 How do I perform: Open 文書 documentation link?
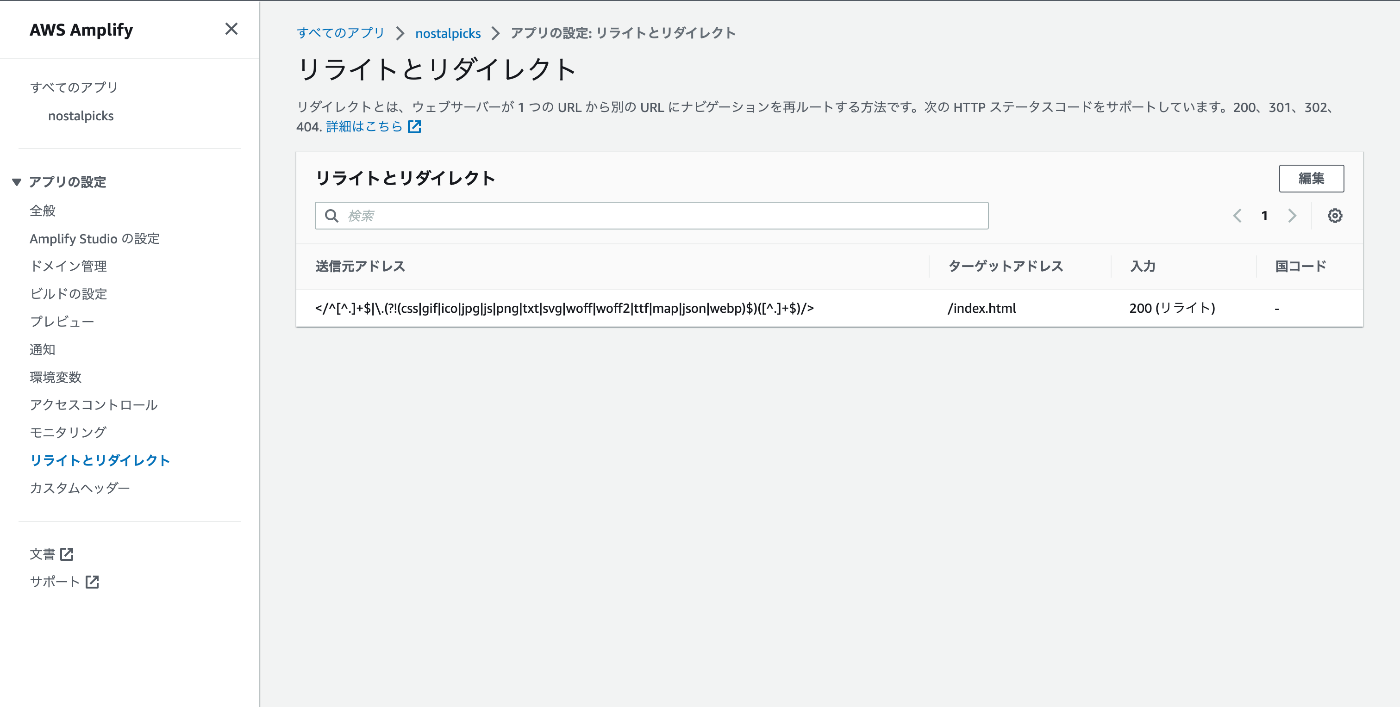tap(43, 554)
